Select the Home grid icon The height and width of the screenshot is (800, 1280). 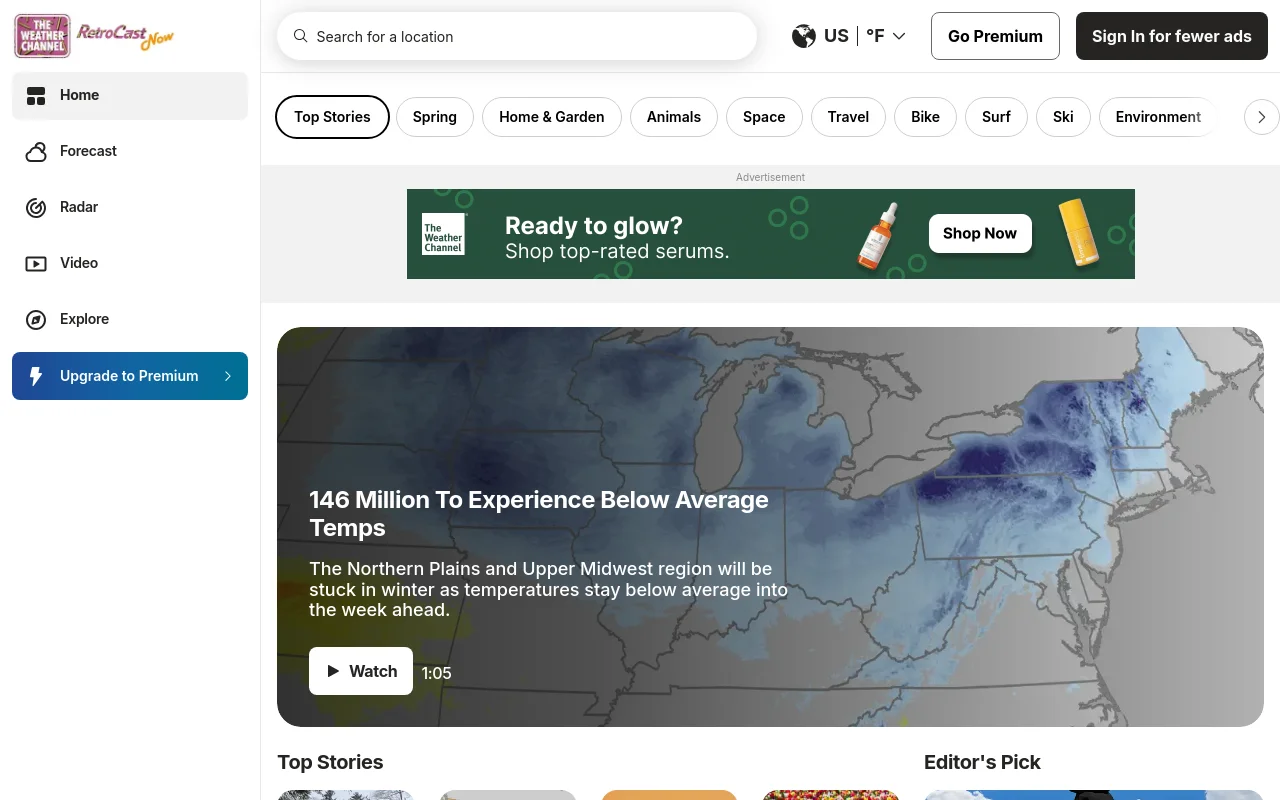coord(36,95)
